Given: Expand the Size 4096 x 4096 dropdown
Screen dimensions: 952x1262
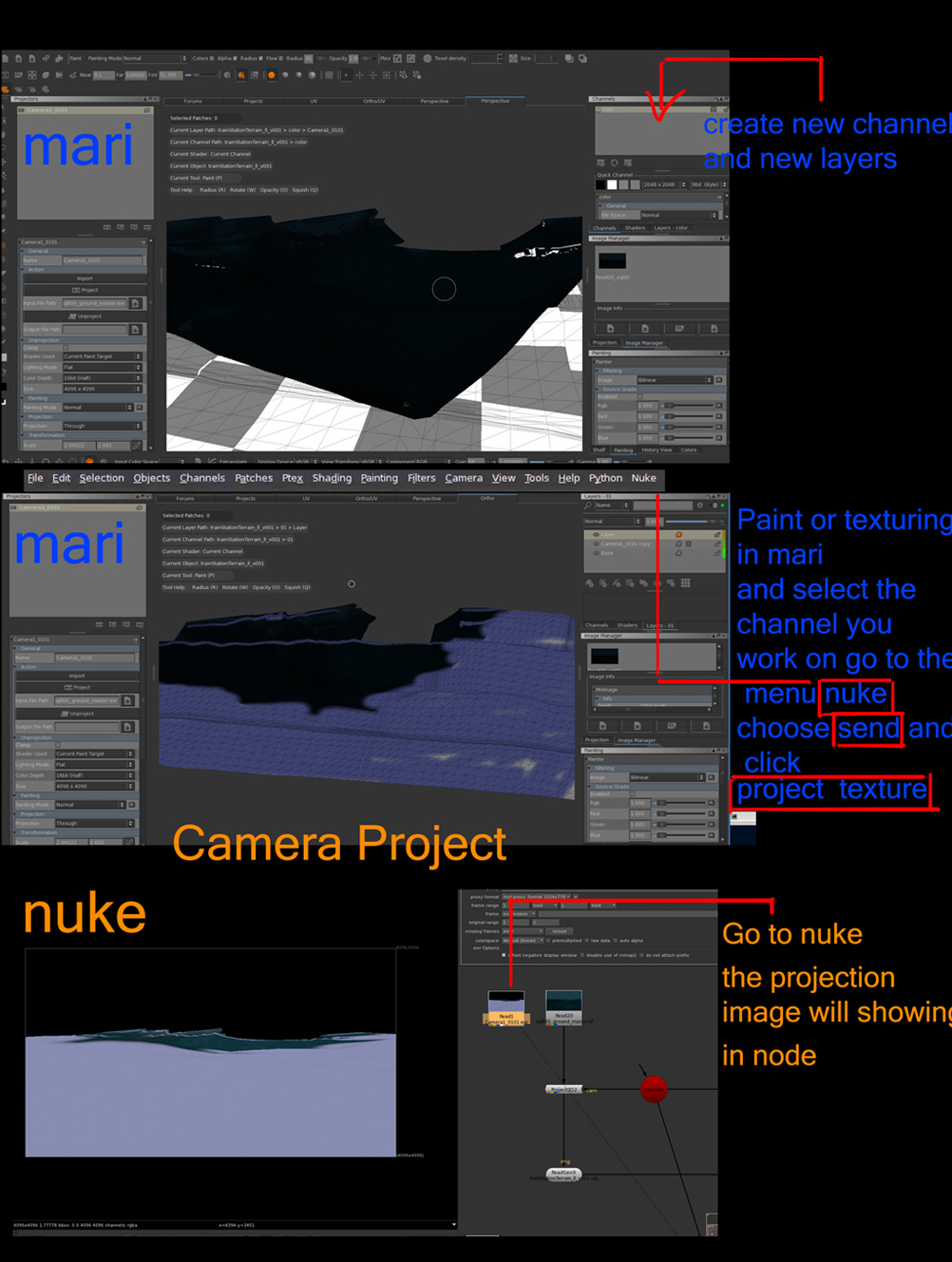Looking at the screenshot, I should pos(92,786).
